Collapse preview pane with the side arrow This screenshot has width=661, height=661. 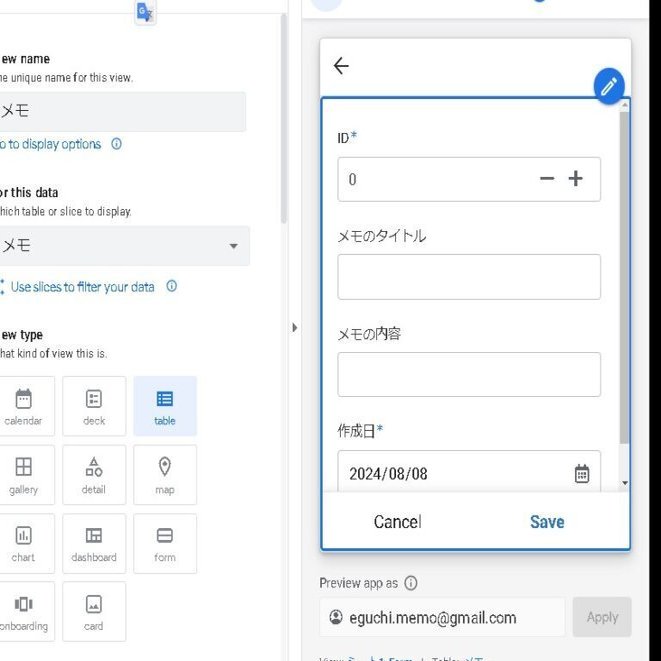(294, 328)
